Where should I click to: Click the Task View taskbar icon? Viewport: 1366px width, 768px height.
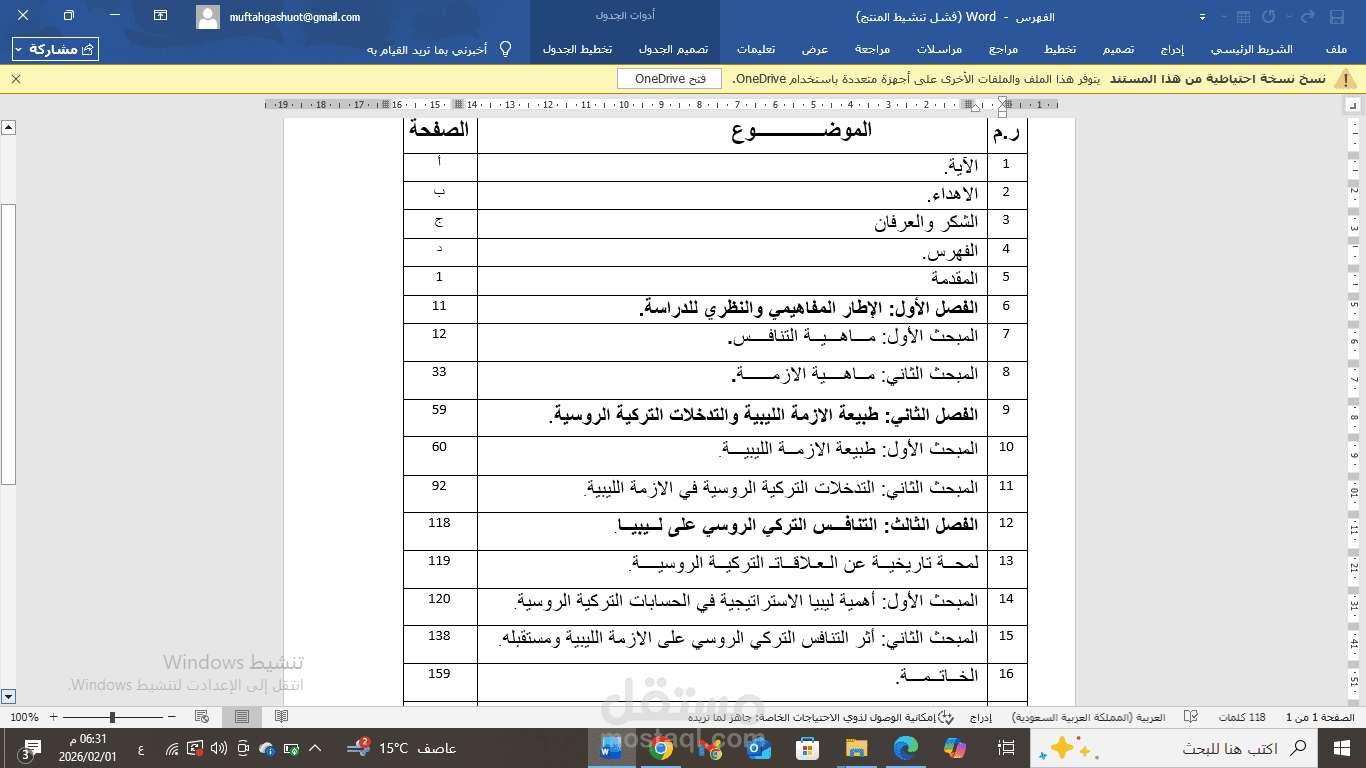[1007, 748]
